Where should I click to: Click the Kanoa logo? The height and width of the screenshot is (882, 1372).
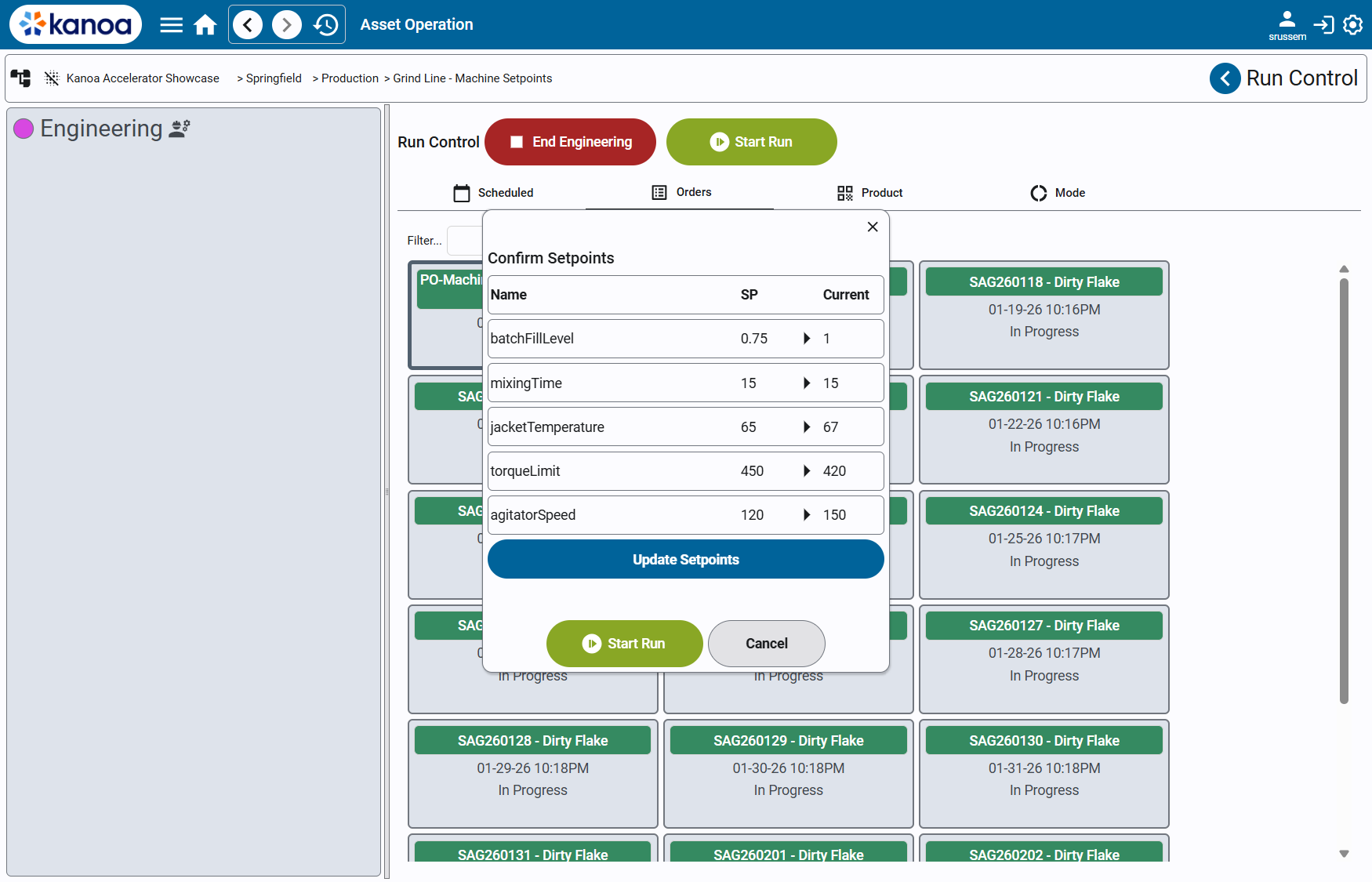tap(74, 24)
